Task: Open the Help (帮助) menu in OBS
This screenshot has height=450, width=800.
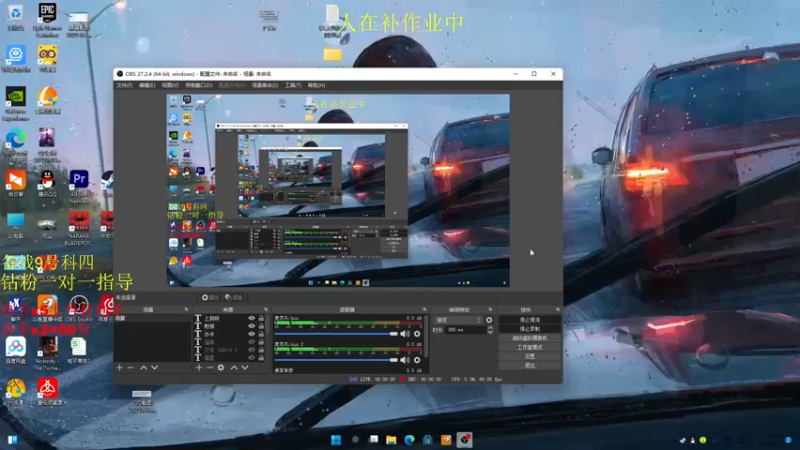Action: 316,85
